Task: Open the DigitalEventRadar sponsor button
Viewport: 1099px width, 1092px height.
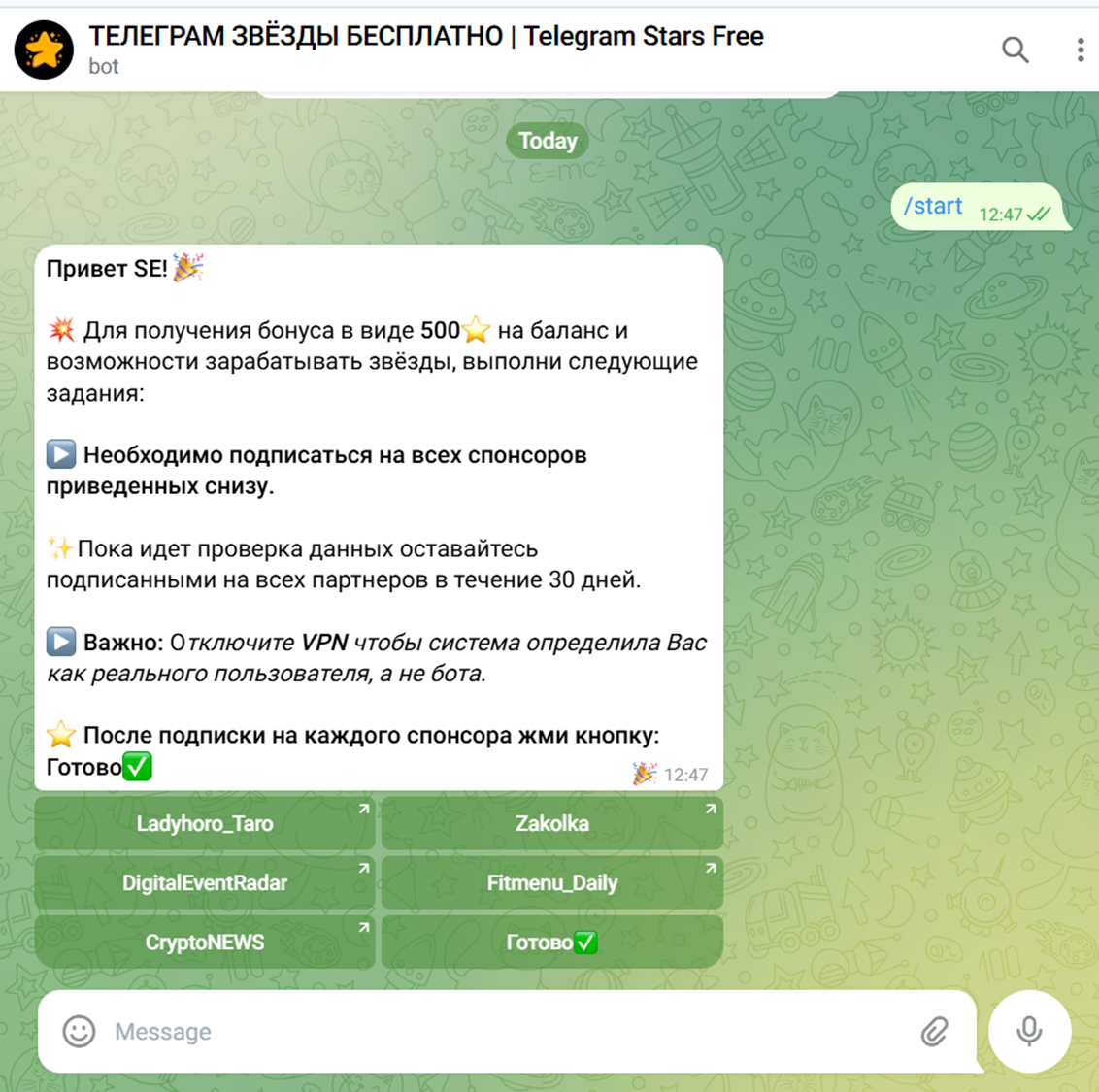Action: [x=205, y=882]
